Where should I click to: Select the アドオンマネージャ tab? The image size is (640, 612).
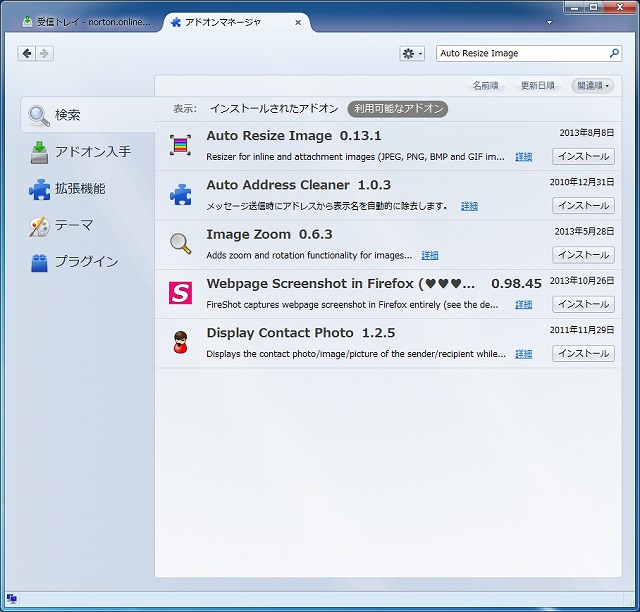[237, 22]
